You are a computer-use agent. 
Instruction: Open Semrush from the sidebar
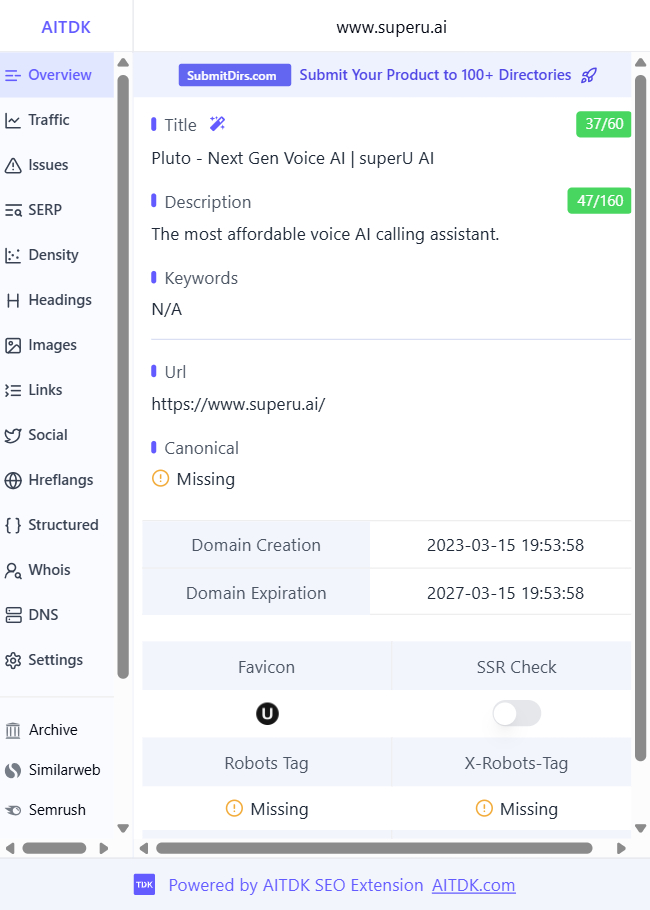tap(56, 810)
